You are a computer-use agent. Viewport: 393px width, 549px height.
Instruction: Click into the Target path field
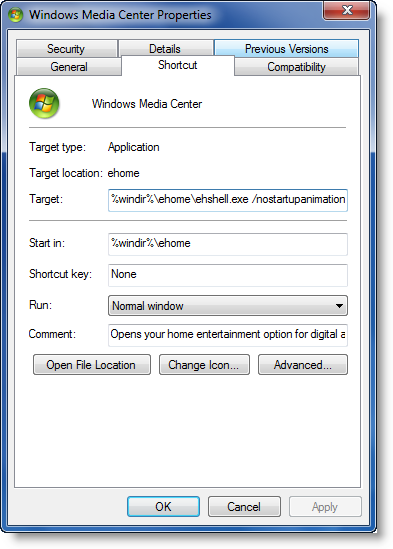click(228, 200)
